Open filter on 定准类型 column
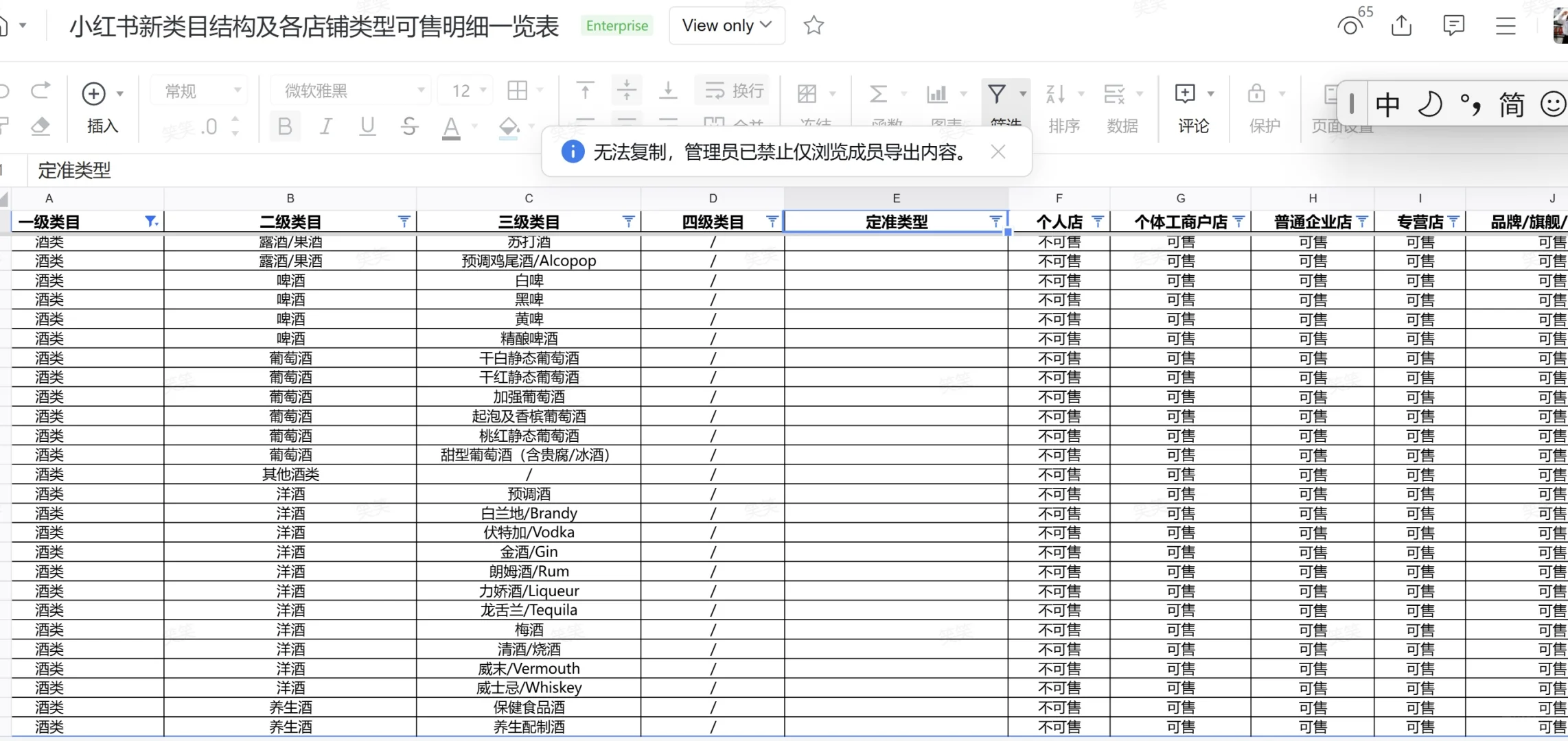1568x741 pixels. [995, 221]
